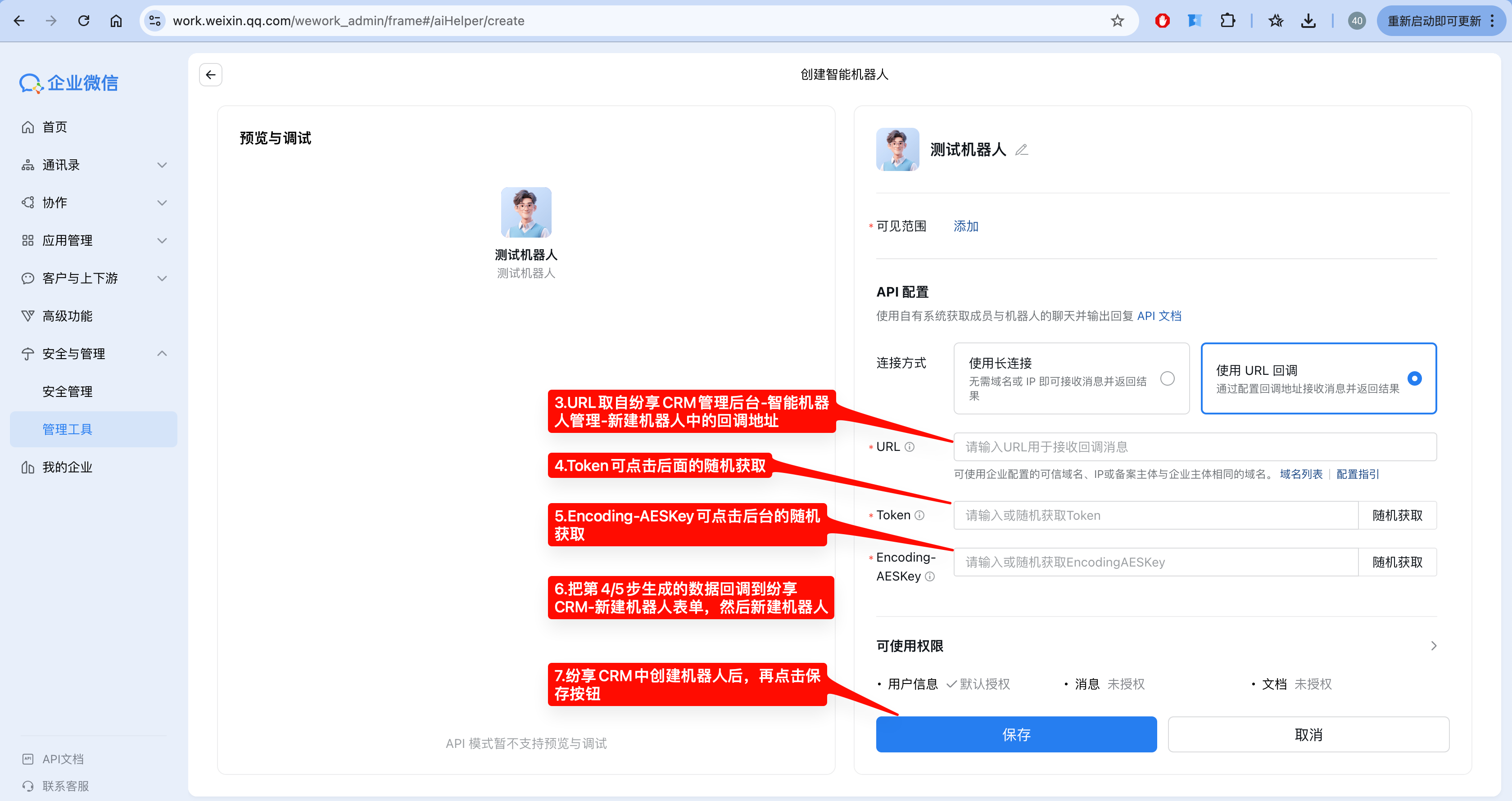Click the bookmarks list star icon in the toolbar
The image size is (1512, 801).
tap(1276, 21)
